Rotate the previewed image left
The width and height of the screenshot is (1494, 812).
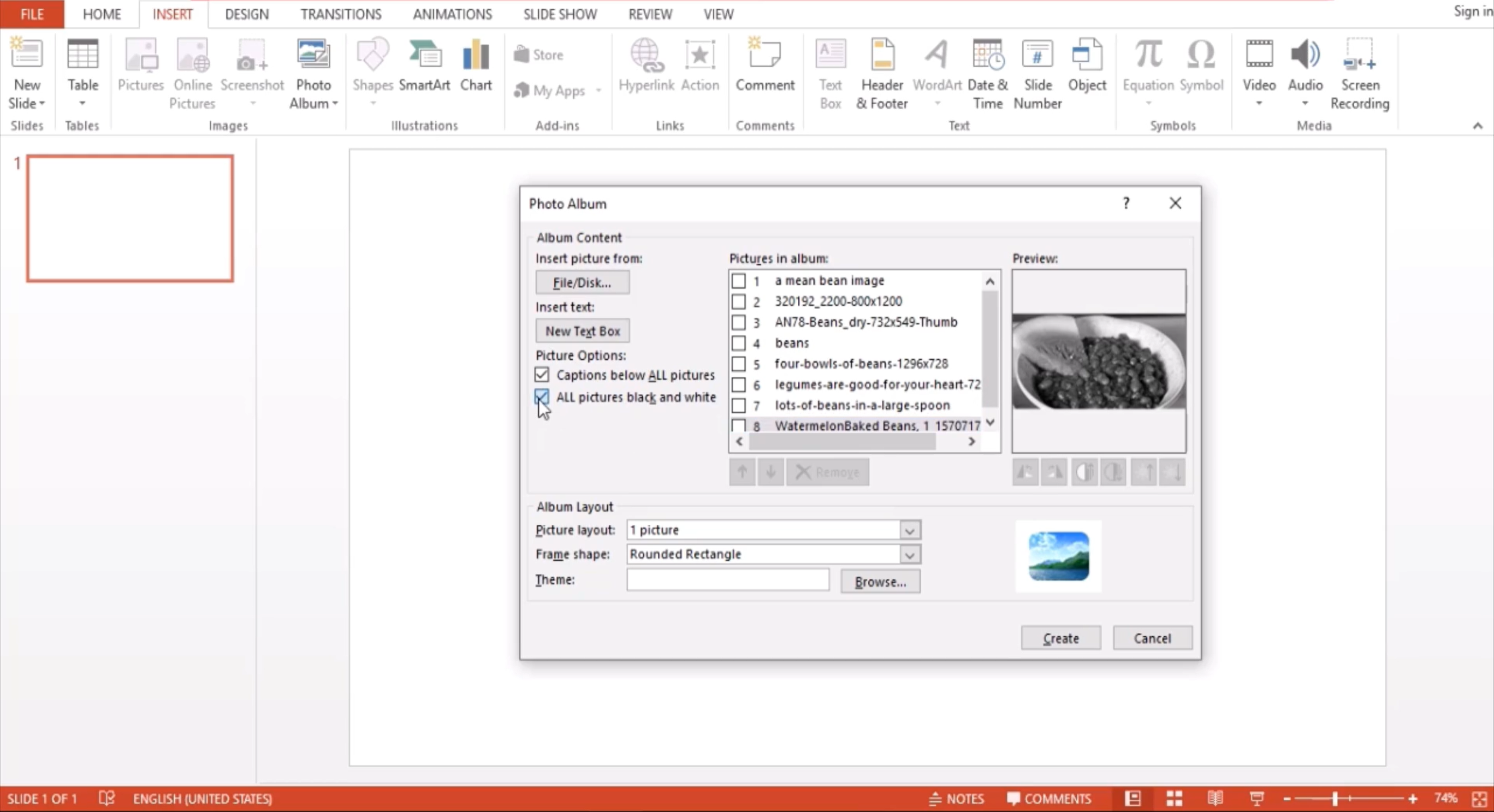[1025, 472]
